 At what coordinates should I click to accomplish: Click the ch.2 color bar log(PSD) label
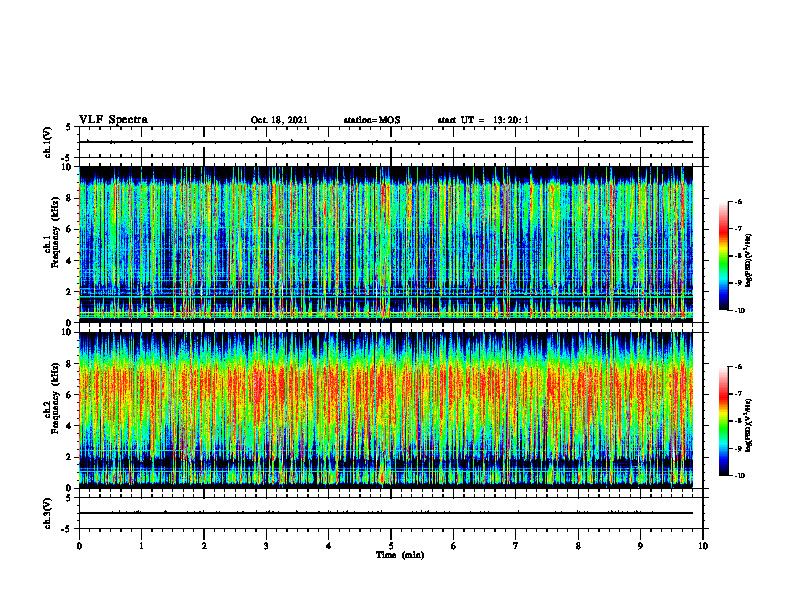coord(749,424)
